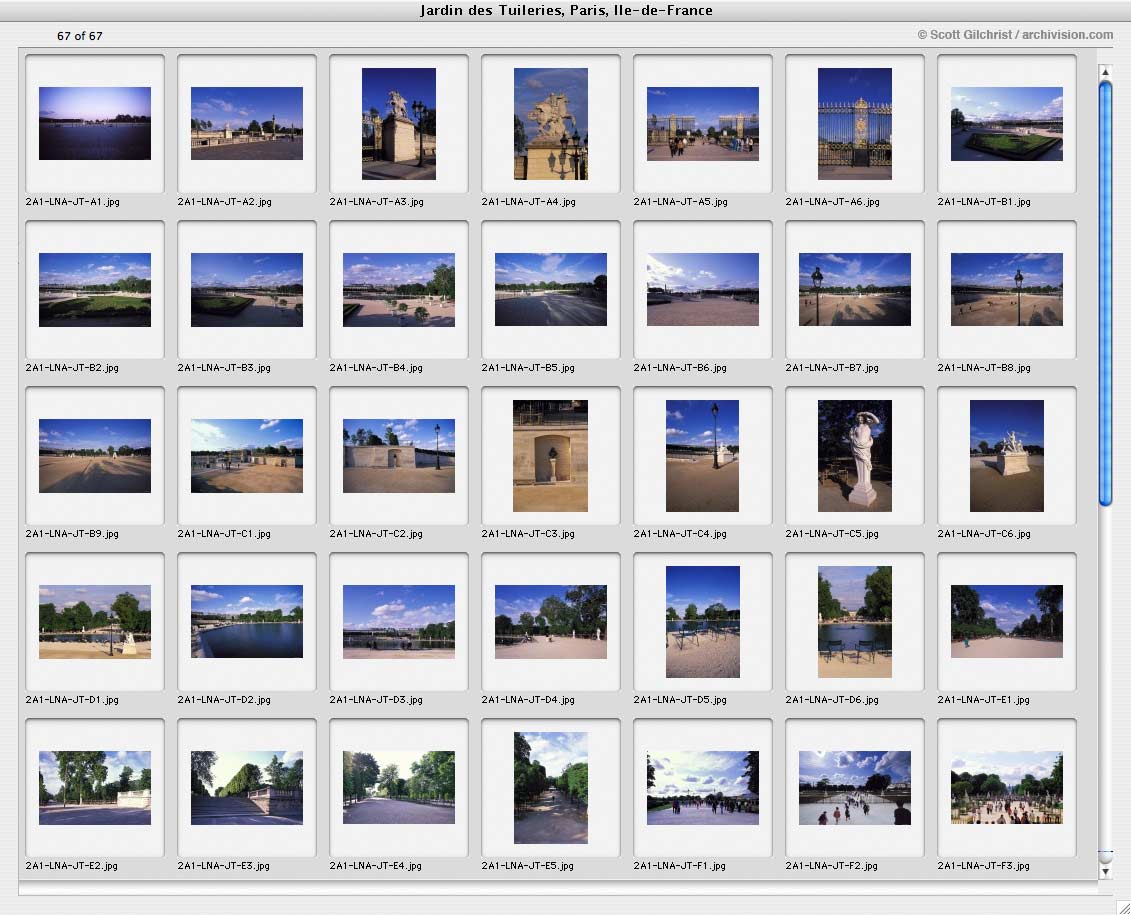Click the "67 of 67" image counter
Viewport: 1131px width, 915px height.
[x=79, y=36]
